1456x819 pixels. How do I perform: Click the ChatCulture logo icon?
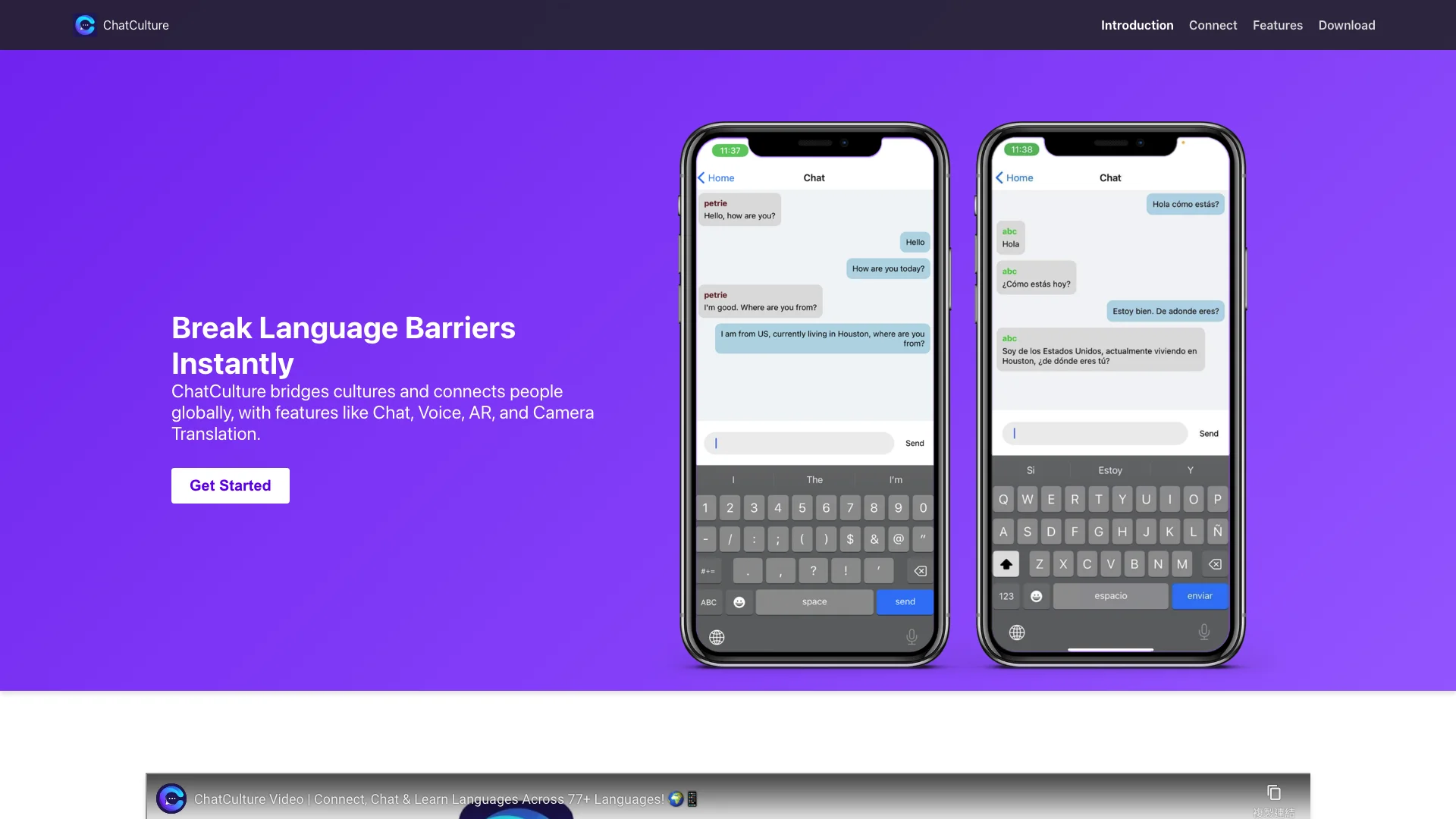85,24
